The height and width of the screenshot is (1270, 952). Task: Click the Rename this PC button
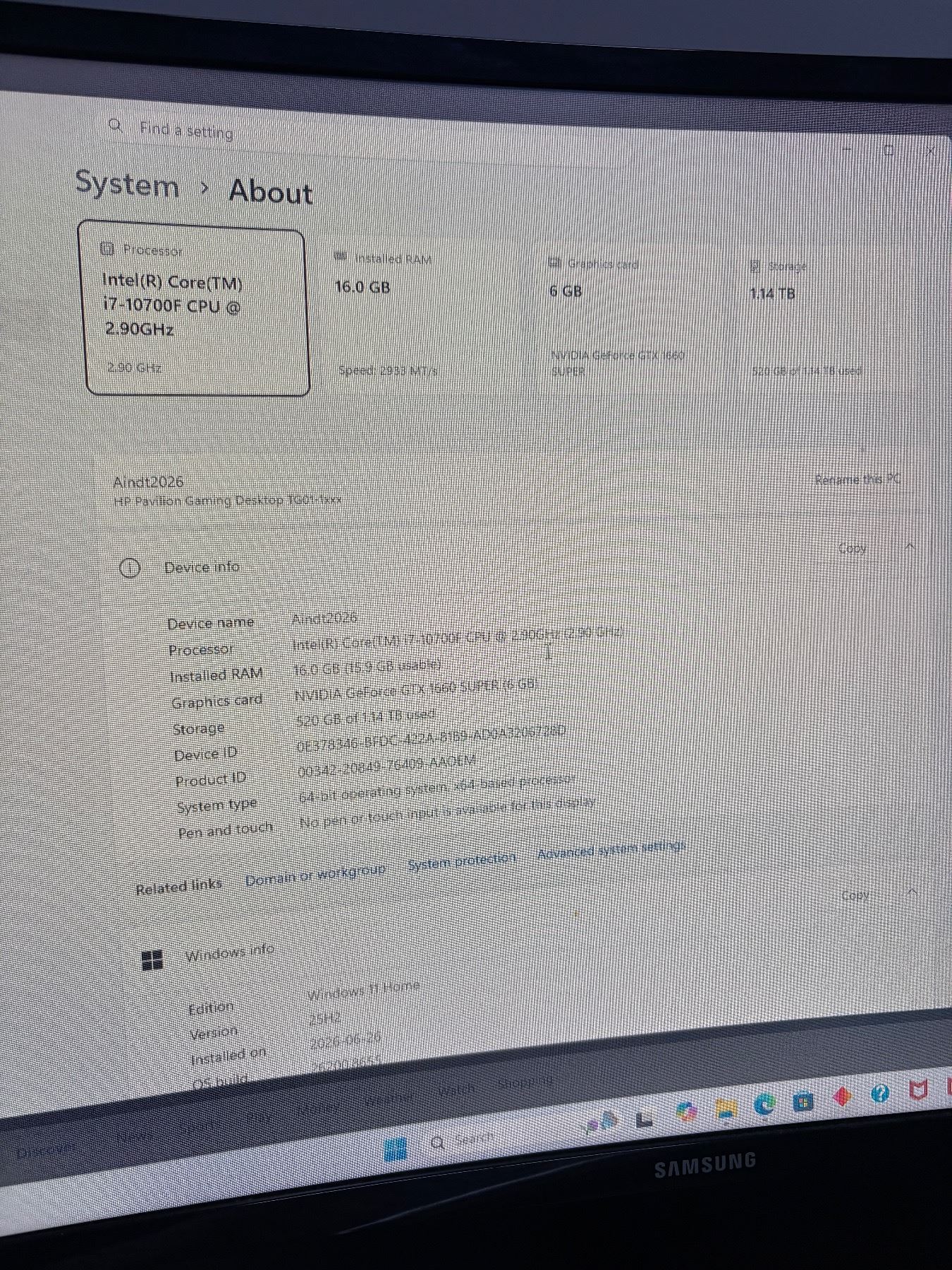pyautogui.click(x=858, y=480)
